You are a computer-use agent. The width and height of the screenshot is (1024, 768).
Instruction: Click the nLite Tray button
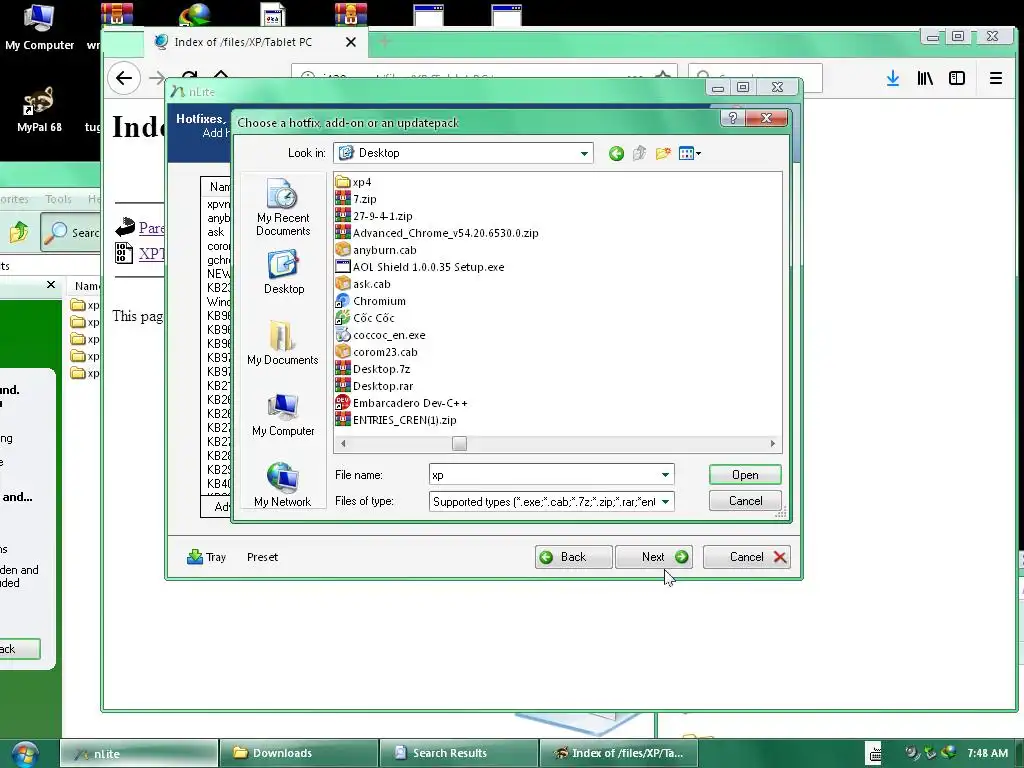[x=206, y=557]
